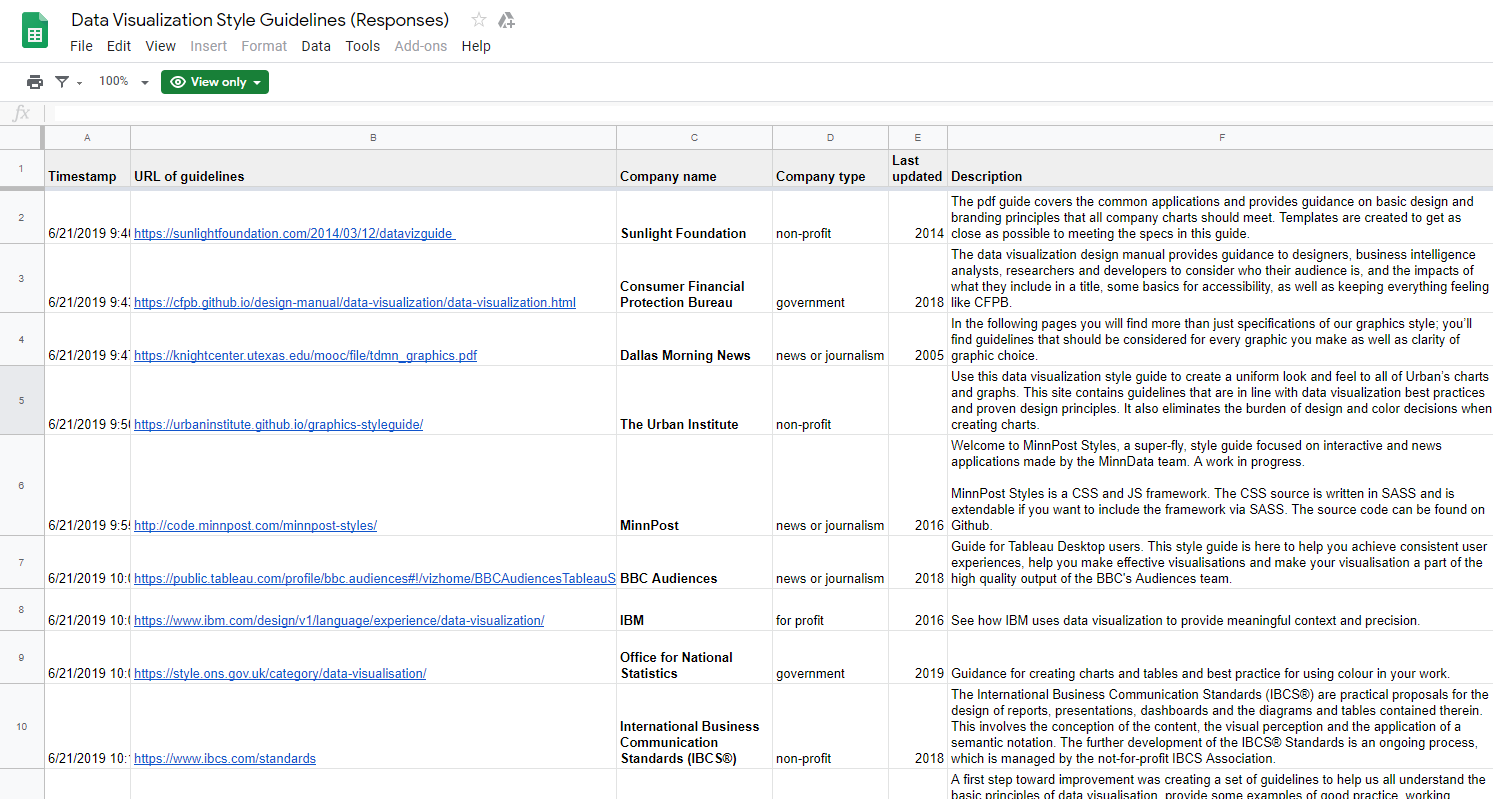Click the eye icon on View only button
Viewport: 1493px width, 799px height.
tap(177, 81)
